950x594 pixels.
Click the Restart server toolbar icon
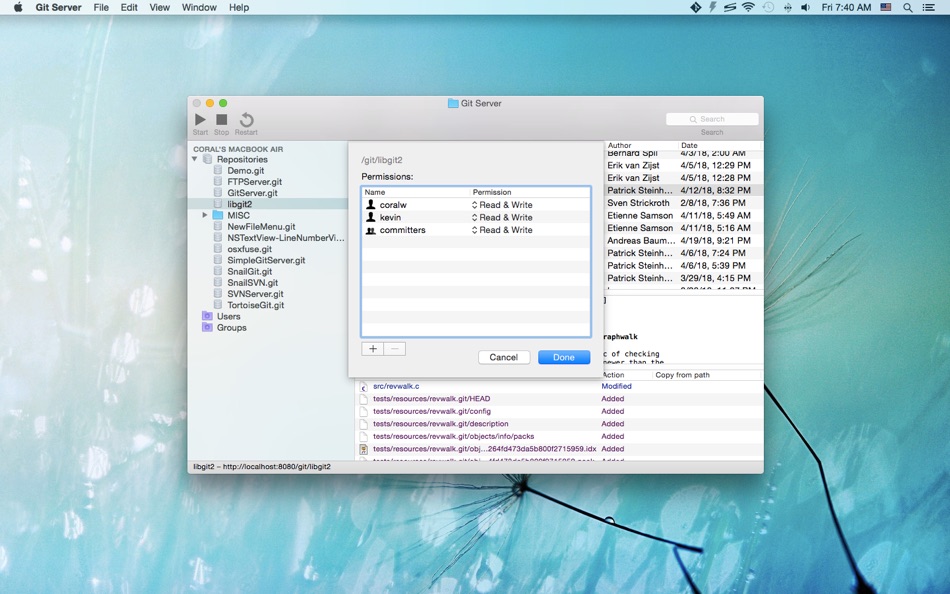[x=246, y=120]
